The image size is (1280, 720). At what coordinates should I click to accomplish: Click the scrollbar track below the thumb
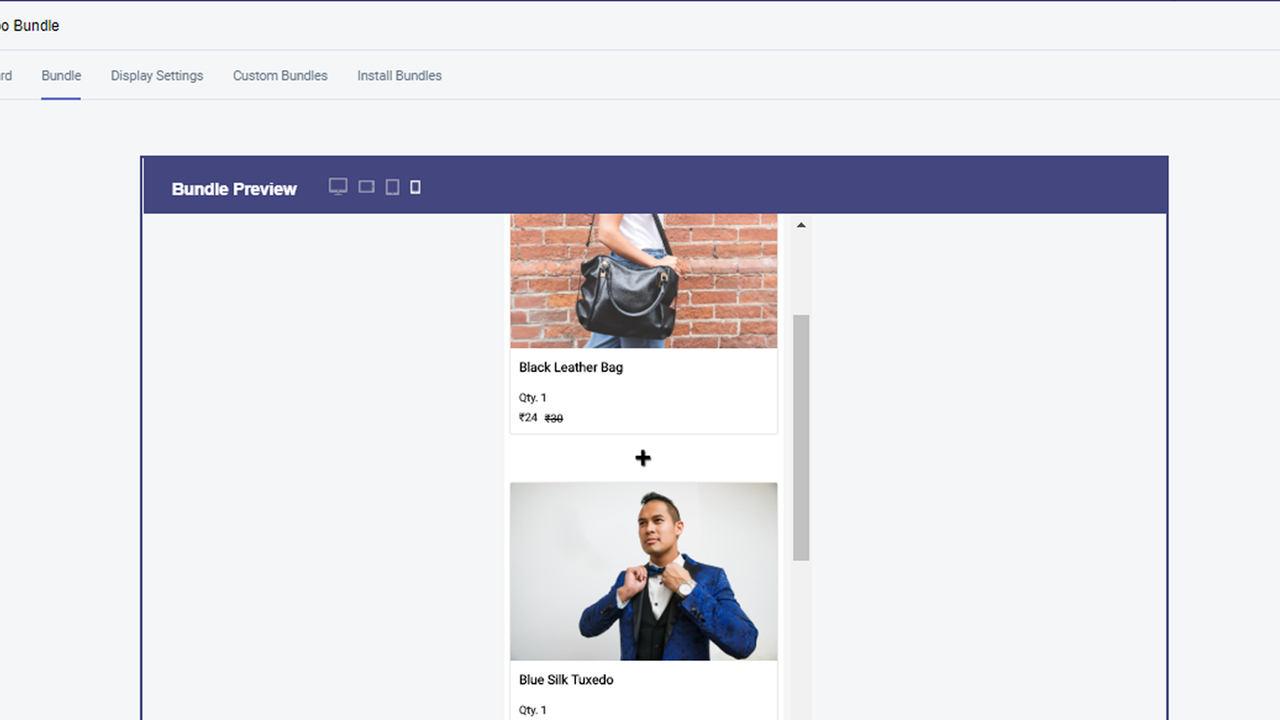tap(801, 640)
